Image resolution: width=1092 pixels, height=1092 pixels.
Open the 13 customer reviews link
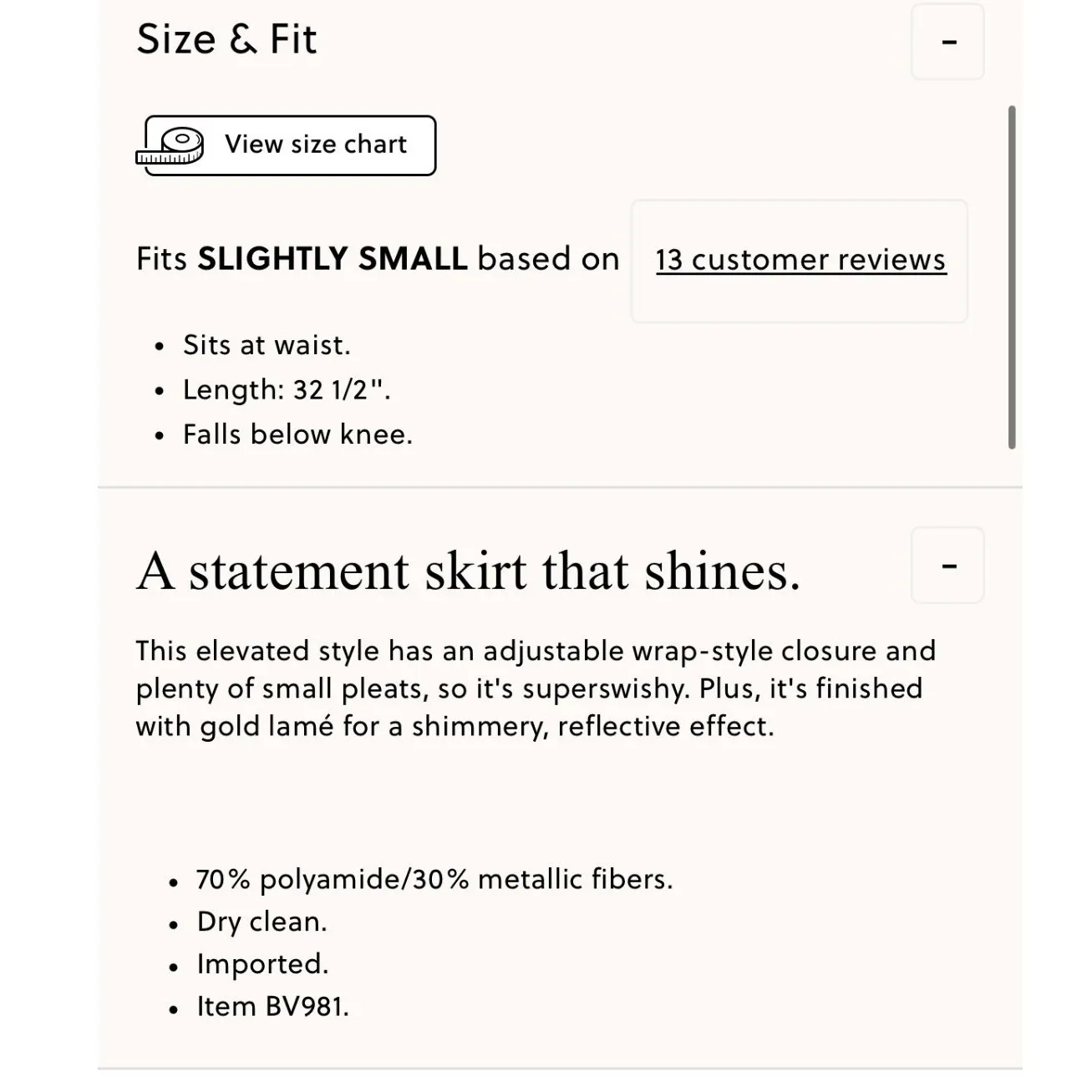point(800,260)
